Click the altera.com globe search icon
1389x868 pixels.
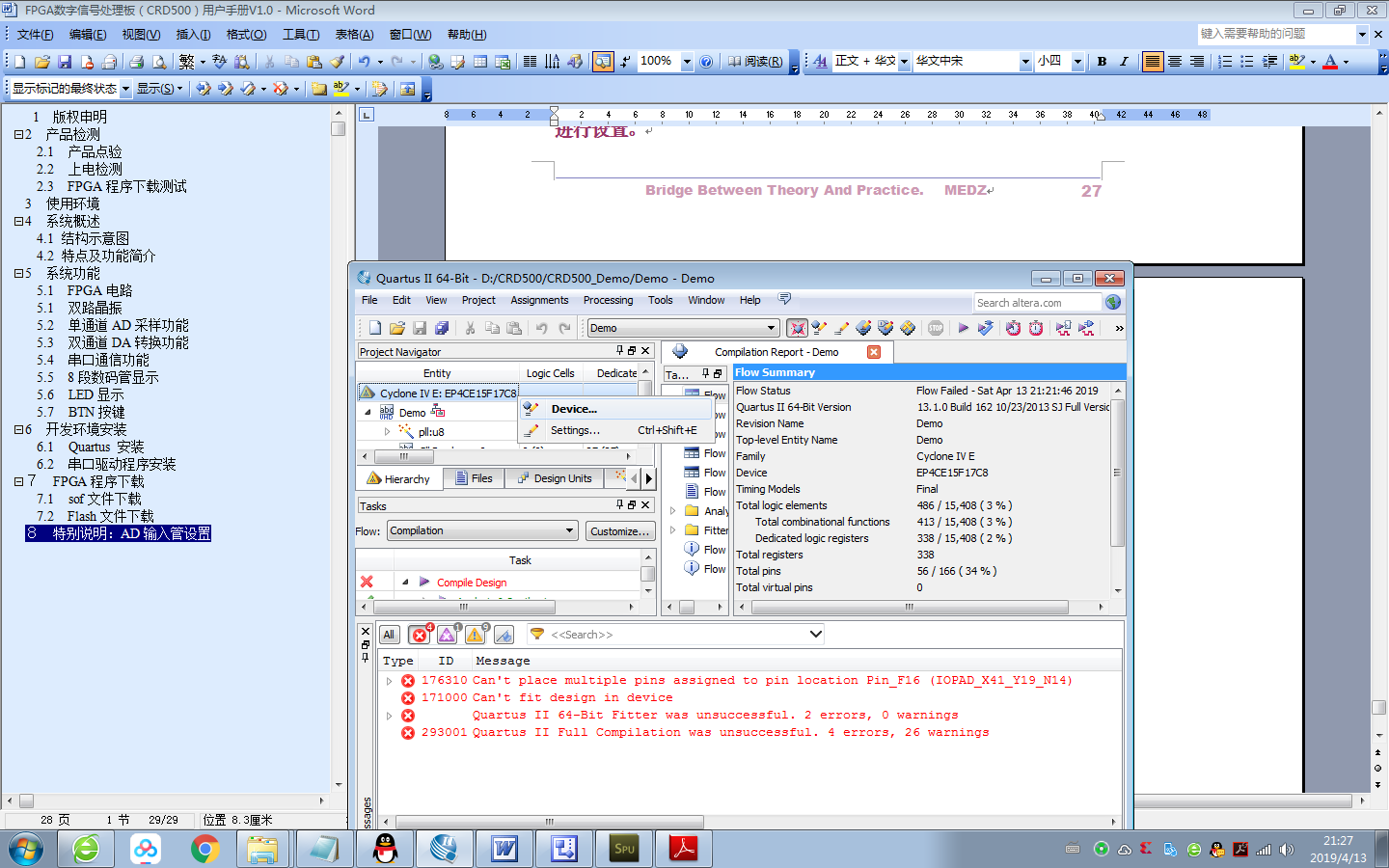[1113, 302]
